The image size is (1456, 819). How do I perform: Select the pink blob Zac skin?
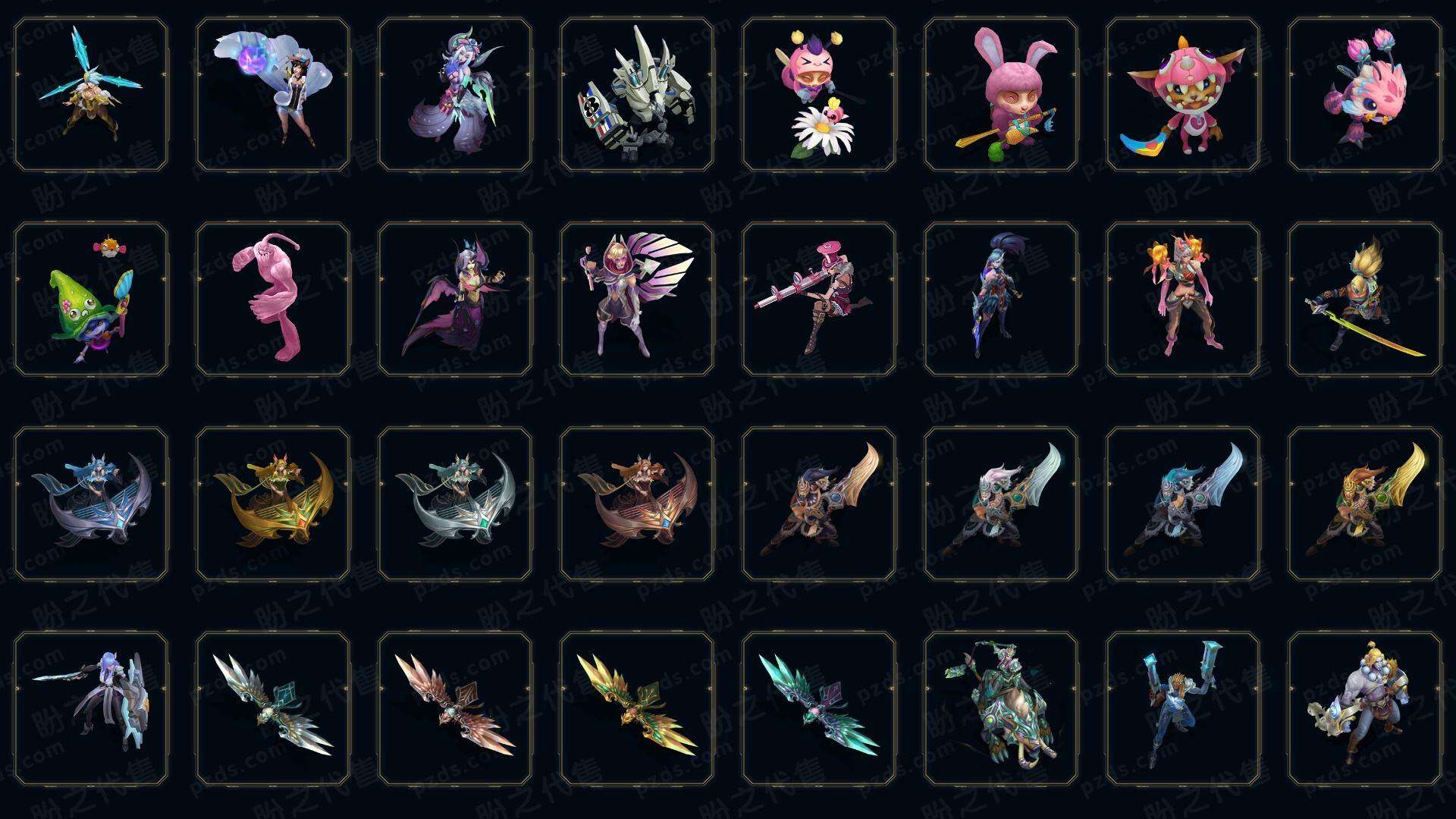tap(273, 299)
